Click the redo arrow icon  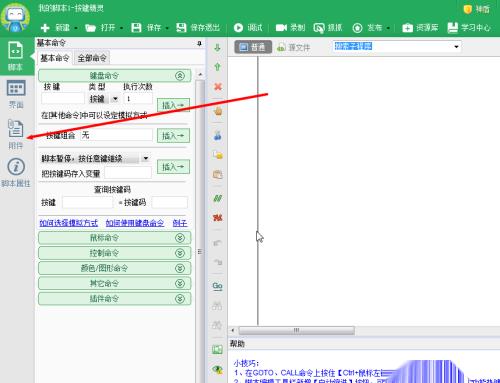[x=218, y=262]
